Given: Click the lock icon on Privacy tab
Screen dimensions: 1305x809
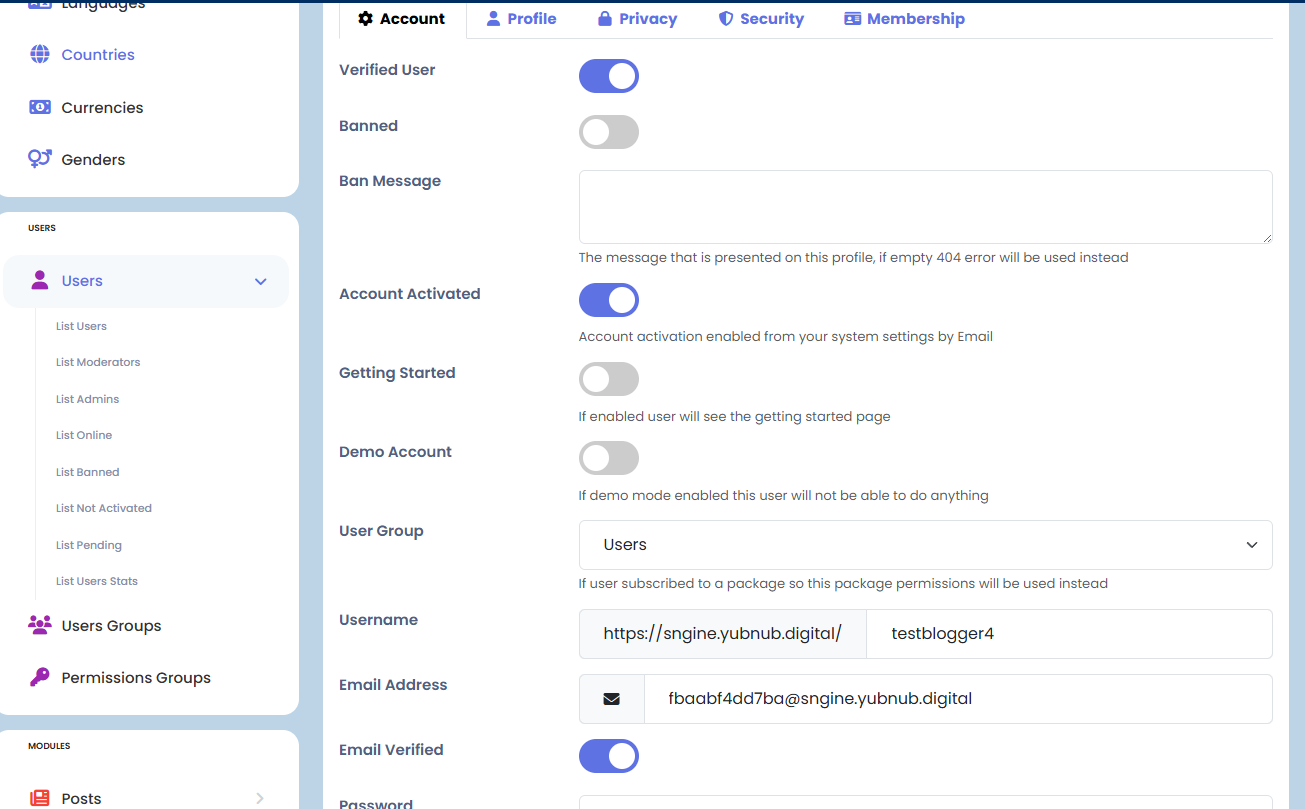Looking at the screenshot, I should click(x=605, y=18).
